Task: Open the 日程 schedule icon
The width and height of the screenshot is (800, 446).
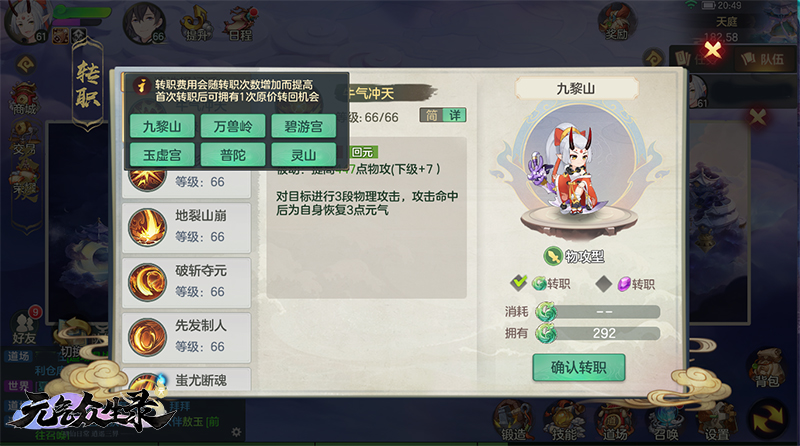Action: [x=240, y=24]
